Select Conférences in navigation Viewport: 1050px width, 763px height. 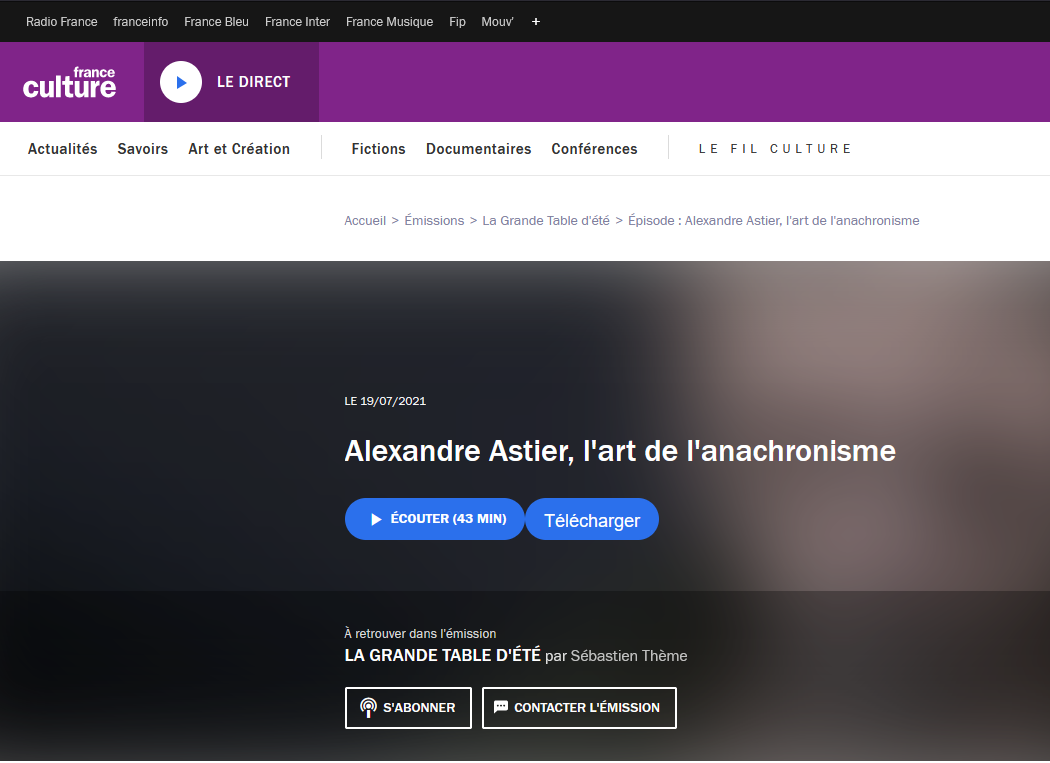(594, 149)
